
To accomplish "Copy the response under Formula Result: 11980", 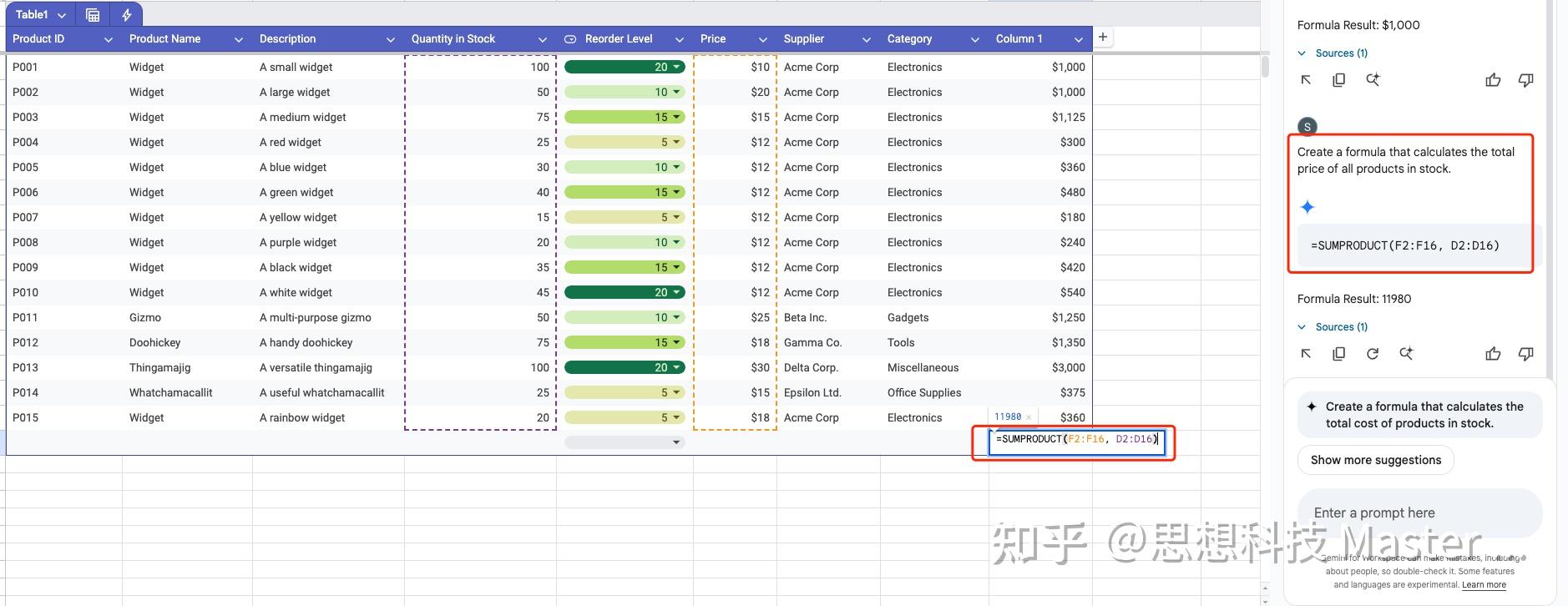I will pyautogui.click(x=1338, y=354).
